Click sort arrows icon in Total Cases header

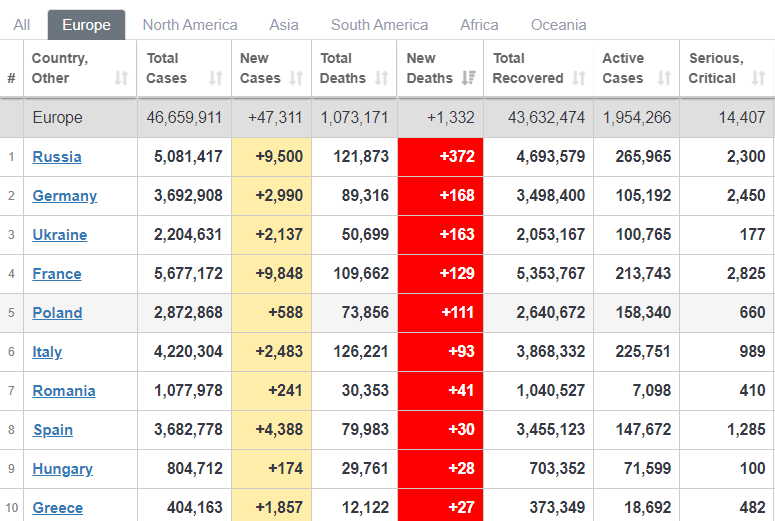click(x=215, y=78)
